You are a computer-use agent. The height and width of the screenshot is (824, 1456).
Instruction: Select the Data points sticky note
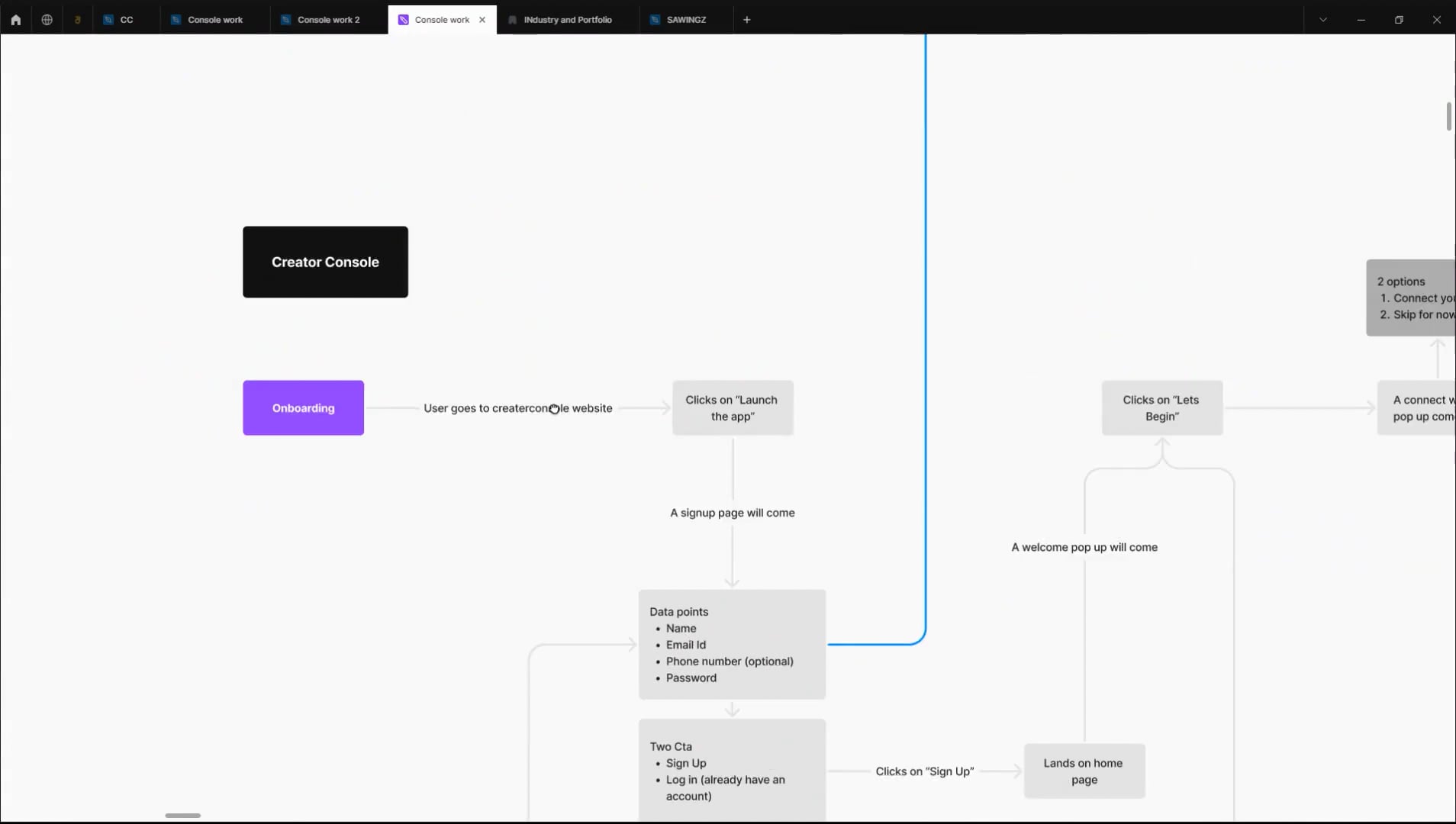pyautogui.click(x=731, y=643)
